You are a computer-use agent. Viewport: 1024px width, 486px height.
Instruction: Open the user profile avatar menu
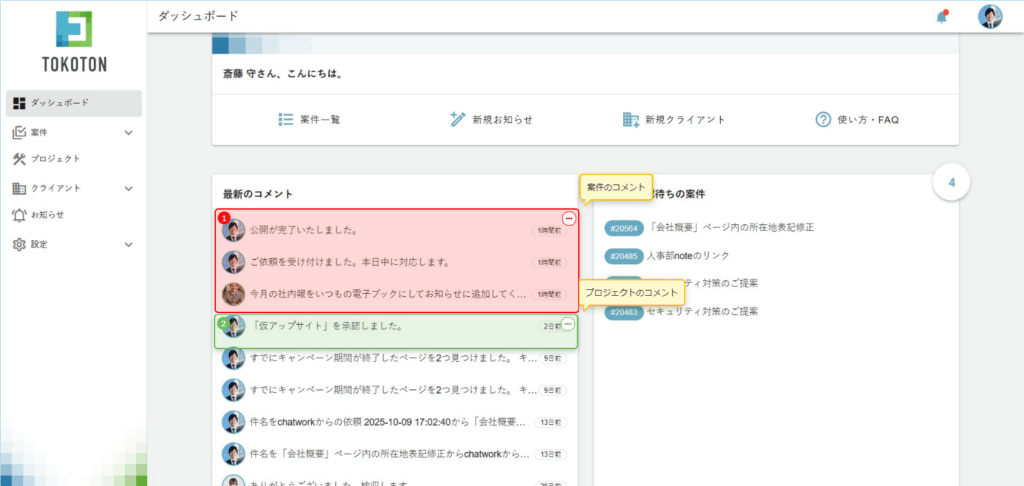click(990, 17)
